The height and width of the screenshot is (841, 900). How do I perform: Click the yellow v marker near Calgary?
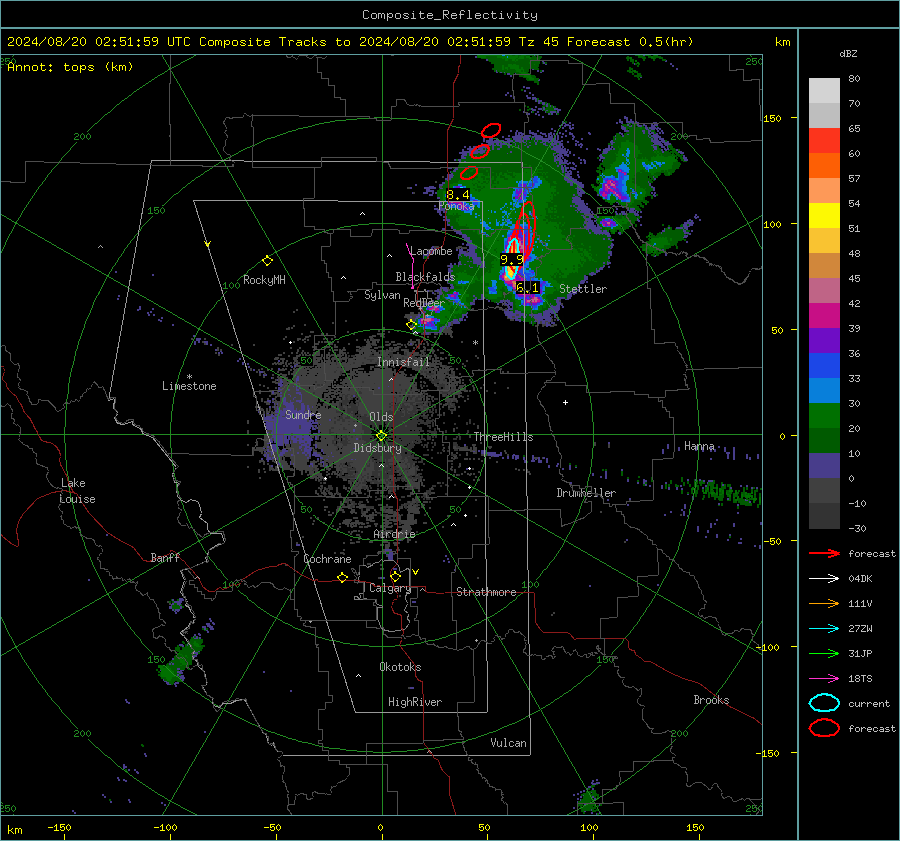(x=416, y=572)
